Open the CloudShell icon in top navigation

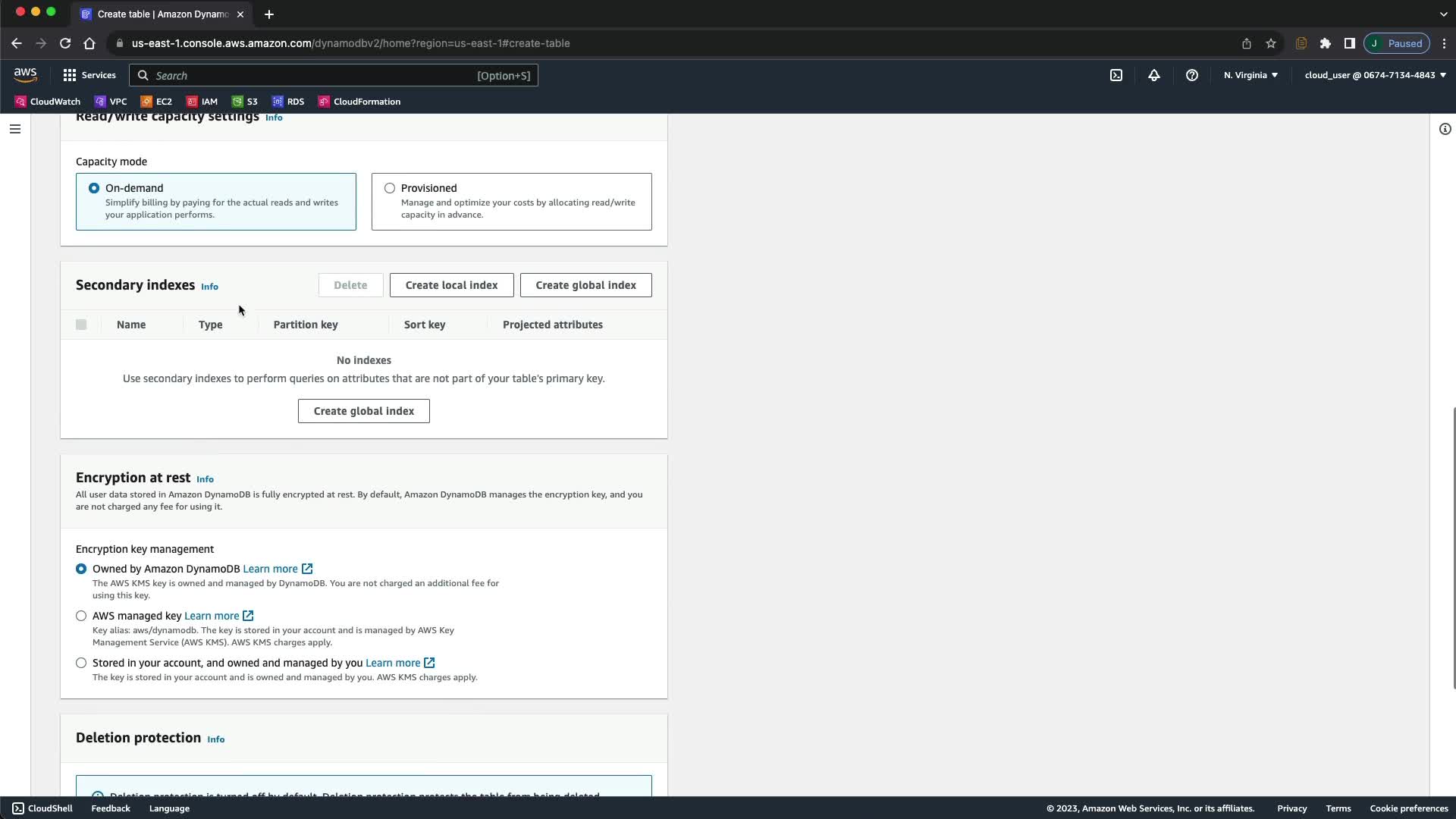(x=1116, y=75)
